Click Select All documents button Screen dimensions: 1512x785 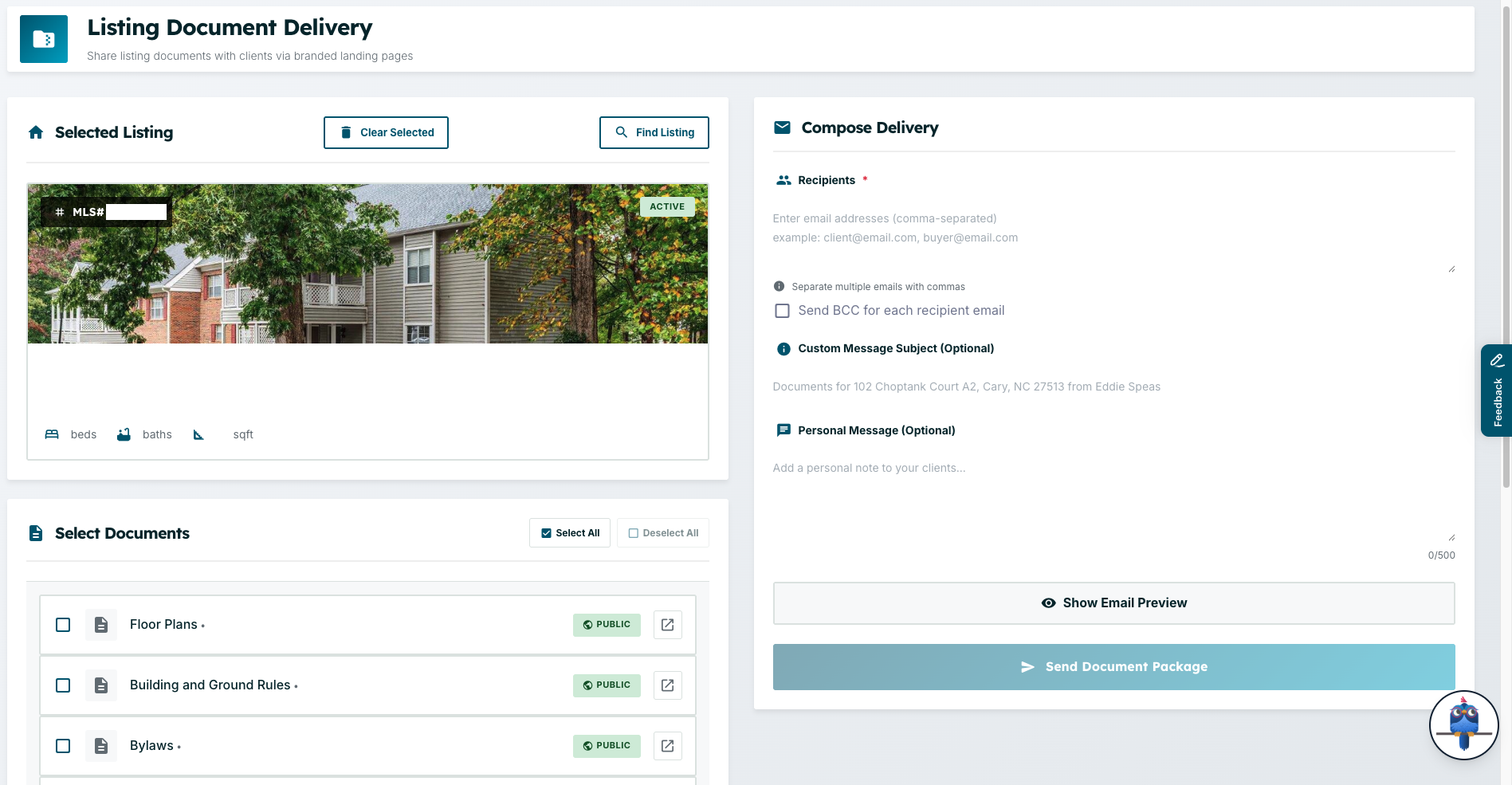coord(570,533)
